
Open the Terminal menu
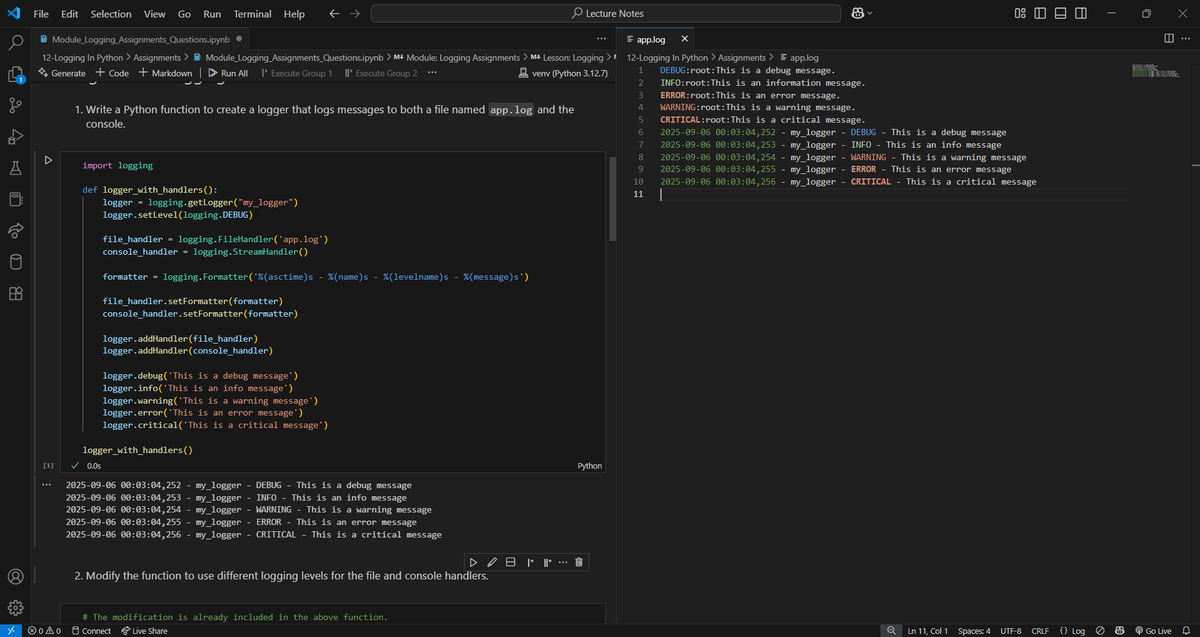[x=252, y=14]
